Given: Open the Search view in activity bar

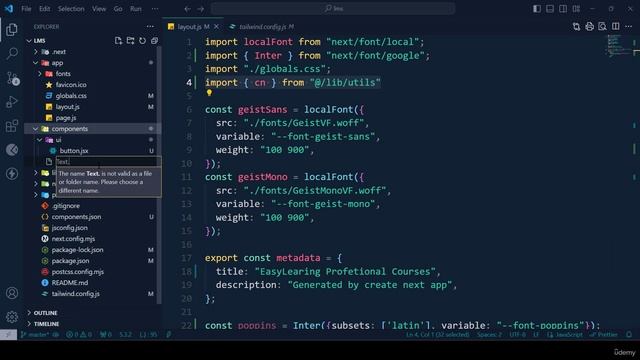Looking at the screenshot, I should click(x=12, y=53).
